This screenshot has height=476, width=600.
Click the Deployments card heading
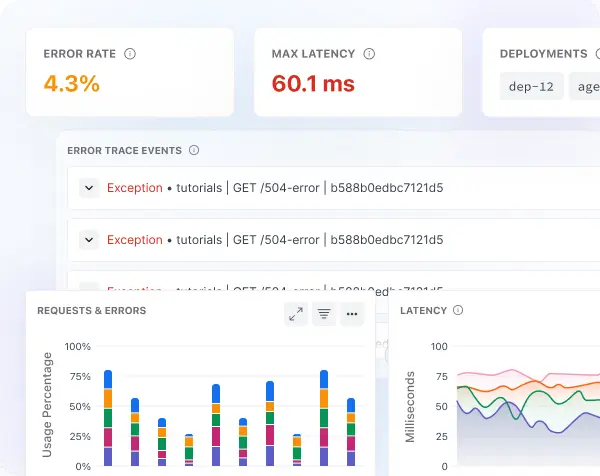pos(543,54)
